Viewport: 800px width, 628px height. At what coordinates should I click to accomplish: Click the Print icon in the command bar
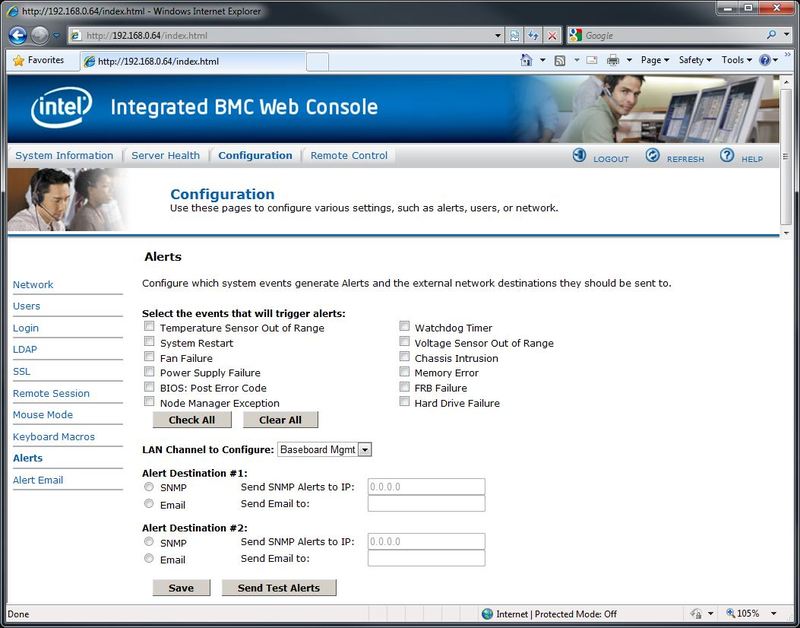coord(612,60)
